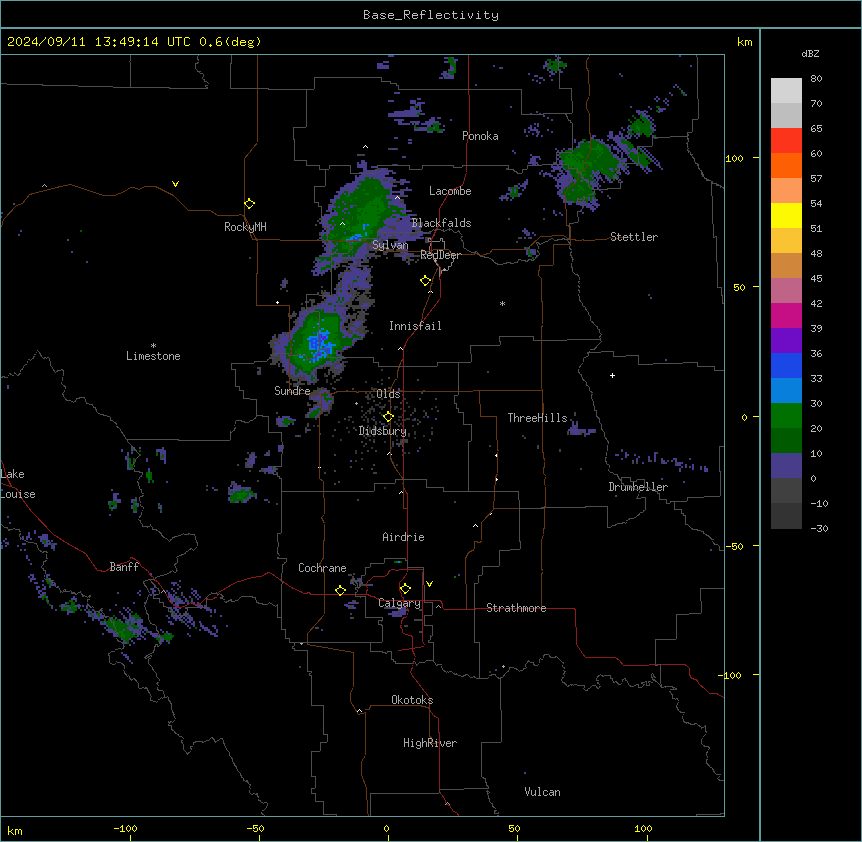Click the timestamp 2024/09/11 13:49:14 UTC

pos(99,42)
